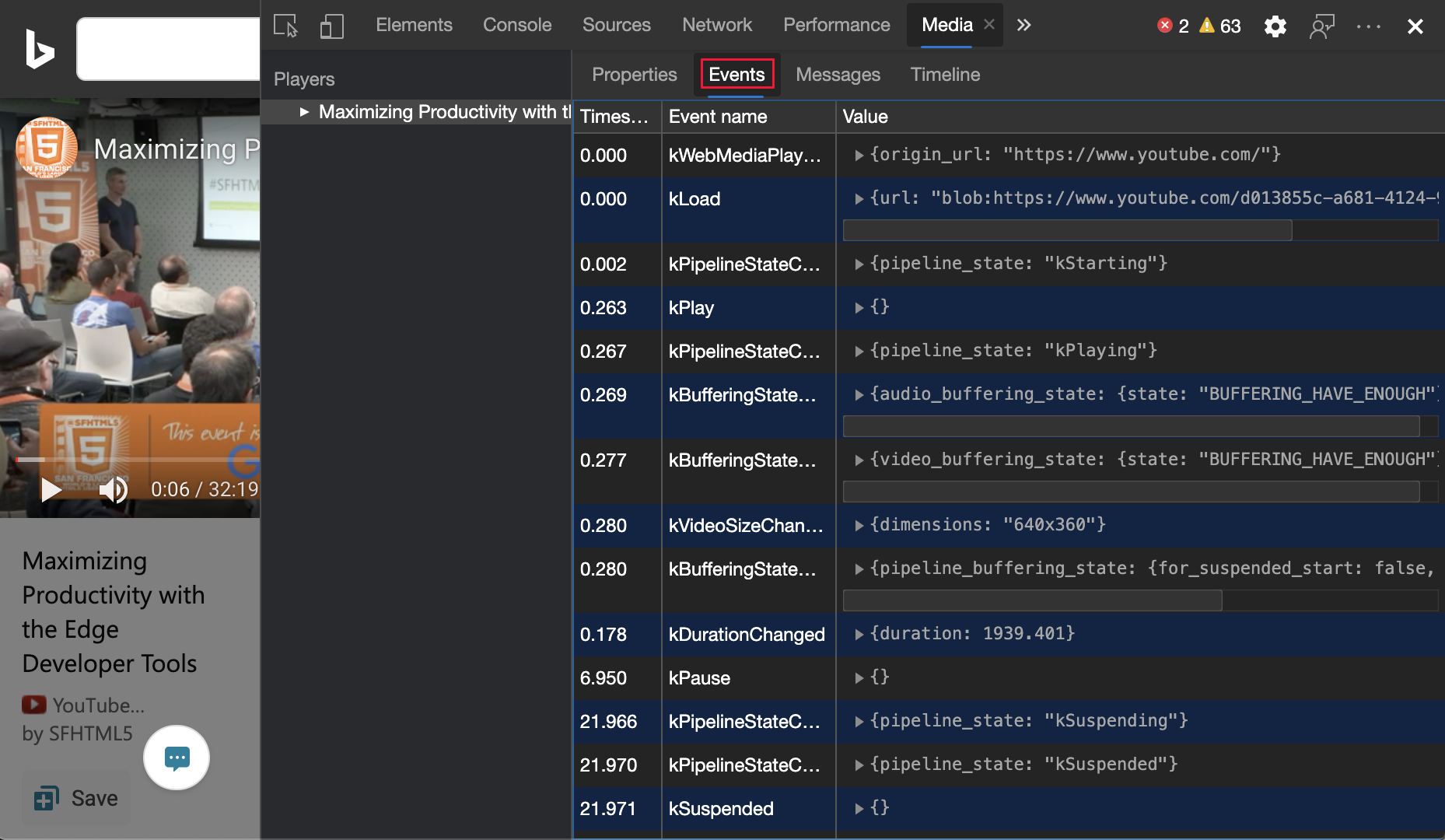Image resolution: width=1445 pixels, height=840 pixels.
Task: Open the Messages subtab
Action: pos(838,75)
